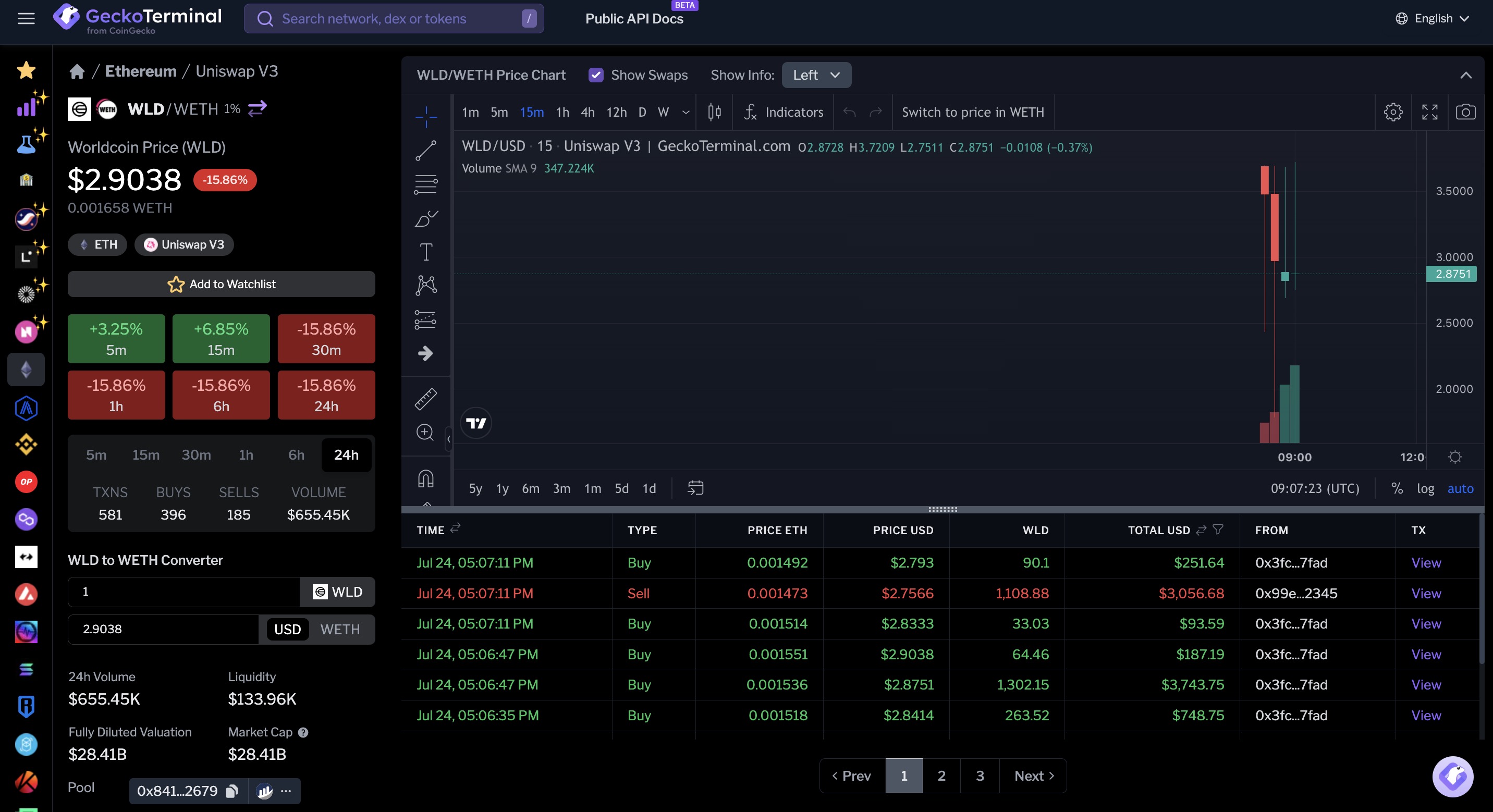Open chart settings gear
This screenshot has height=812, width=1493.
pyautogui.click(x=1393, y=112)
